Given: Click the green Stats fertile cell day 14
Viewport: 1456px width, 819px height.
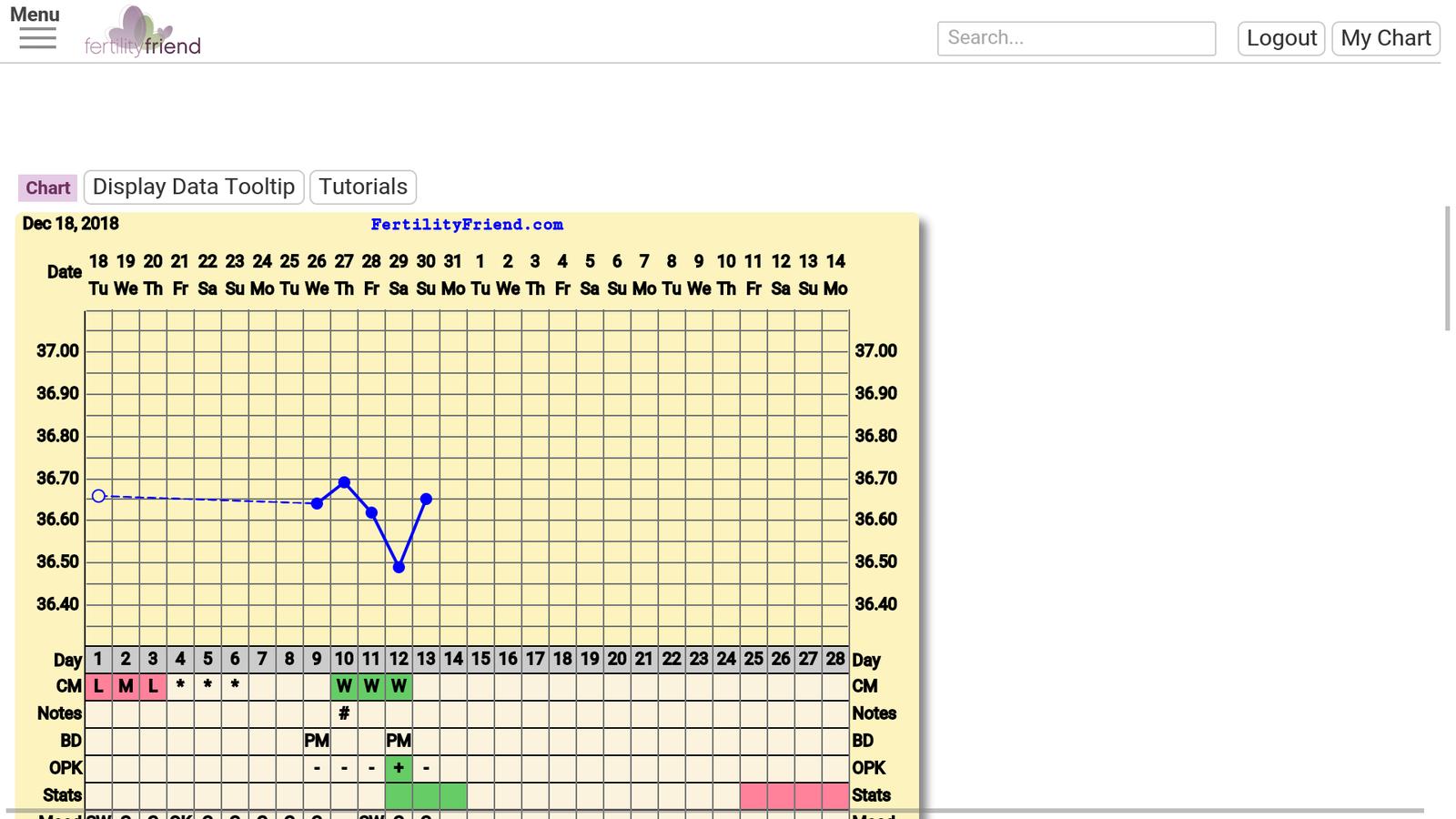Looking at the screenshot, I should pyautogui.click(x=453, y=795).
